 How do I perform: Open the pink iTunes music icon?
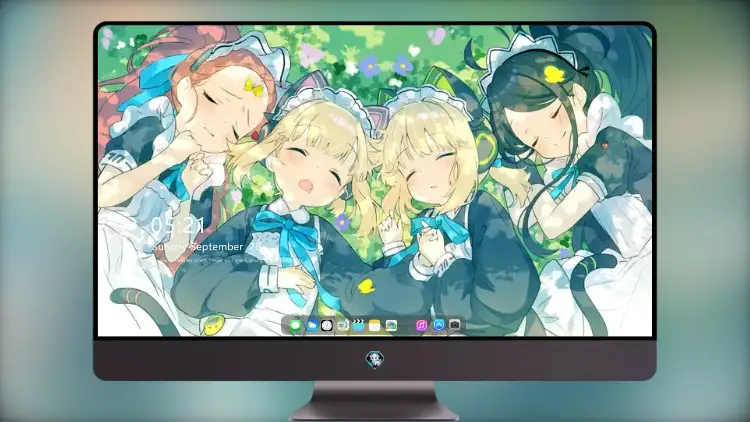click(x=421, y=325)
